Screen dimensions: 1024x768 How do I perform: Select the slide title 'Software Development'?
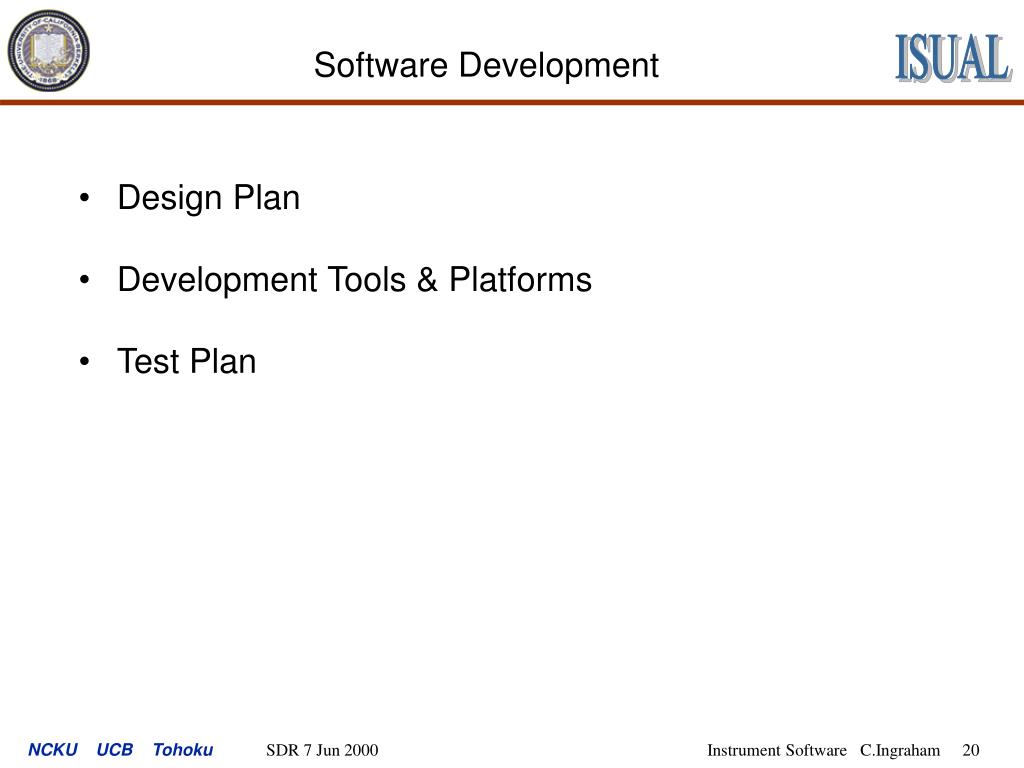[x=486, y=65]
